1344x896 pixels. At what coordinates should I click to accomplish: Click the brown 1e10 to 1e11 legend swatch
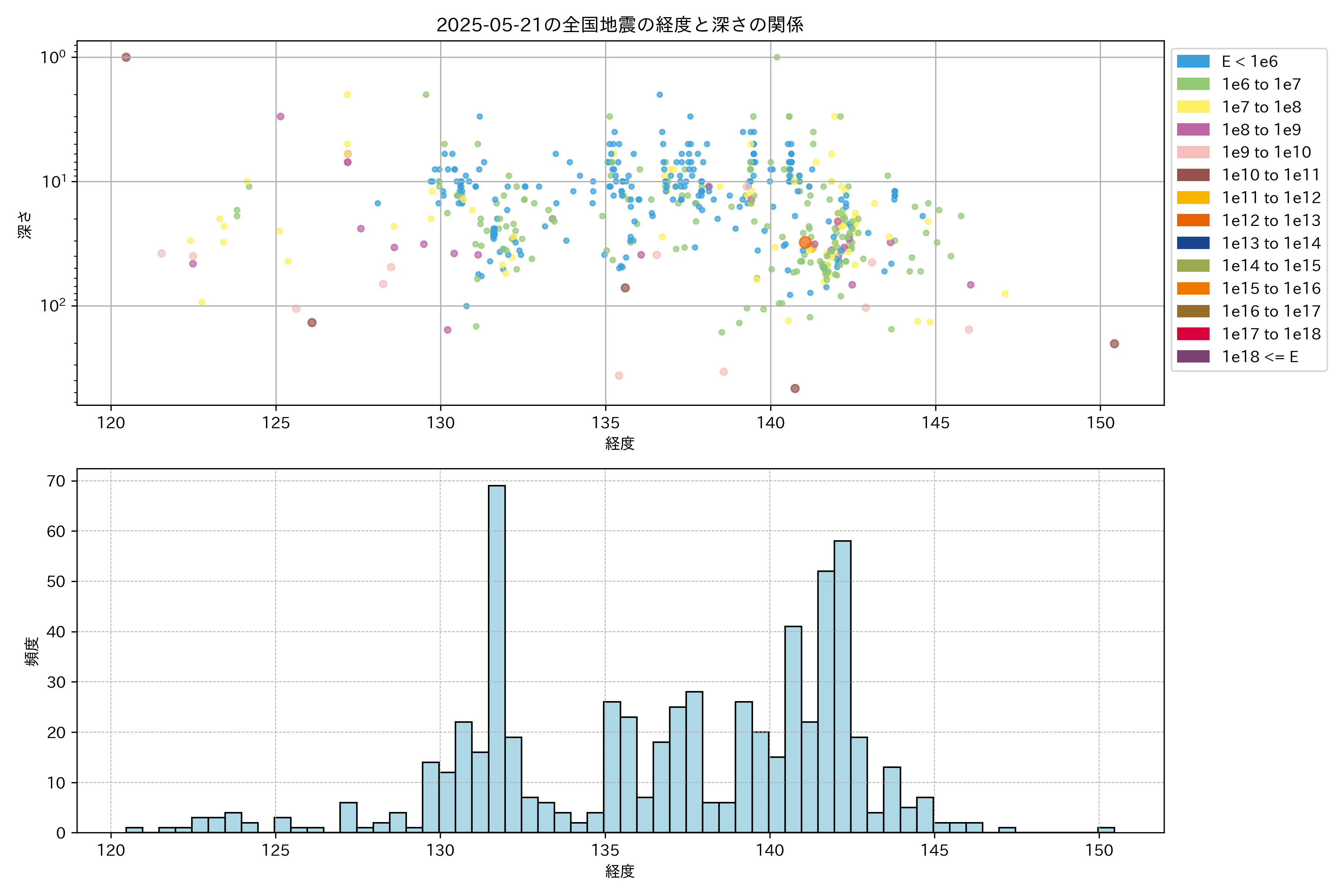tap(1192, 175)
